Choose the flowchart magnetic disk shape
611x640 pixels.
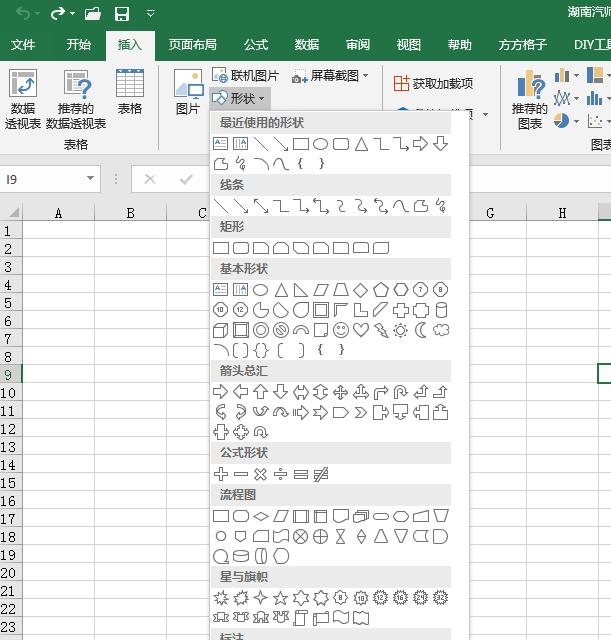tap(241, 556)
